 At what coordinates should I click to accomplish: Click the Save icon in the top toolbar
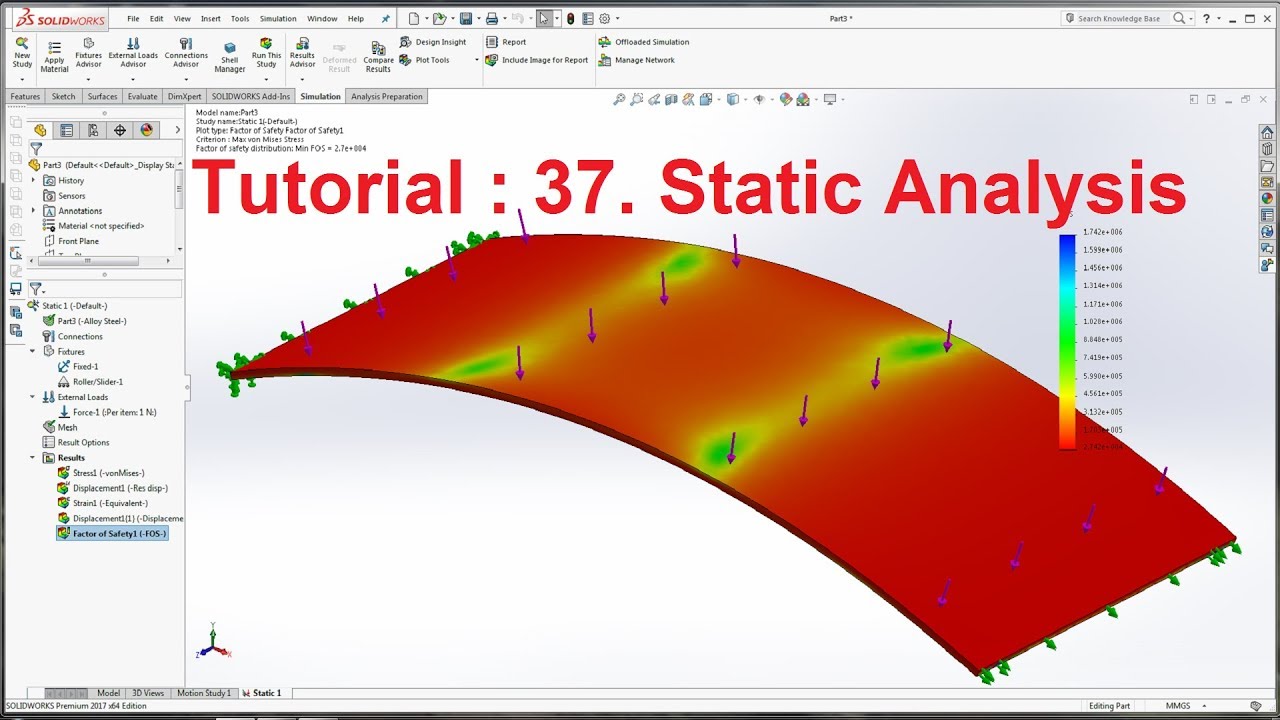(466, 18)
